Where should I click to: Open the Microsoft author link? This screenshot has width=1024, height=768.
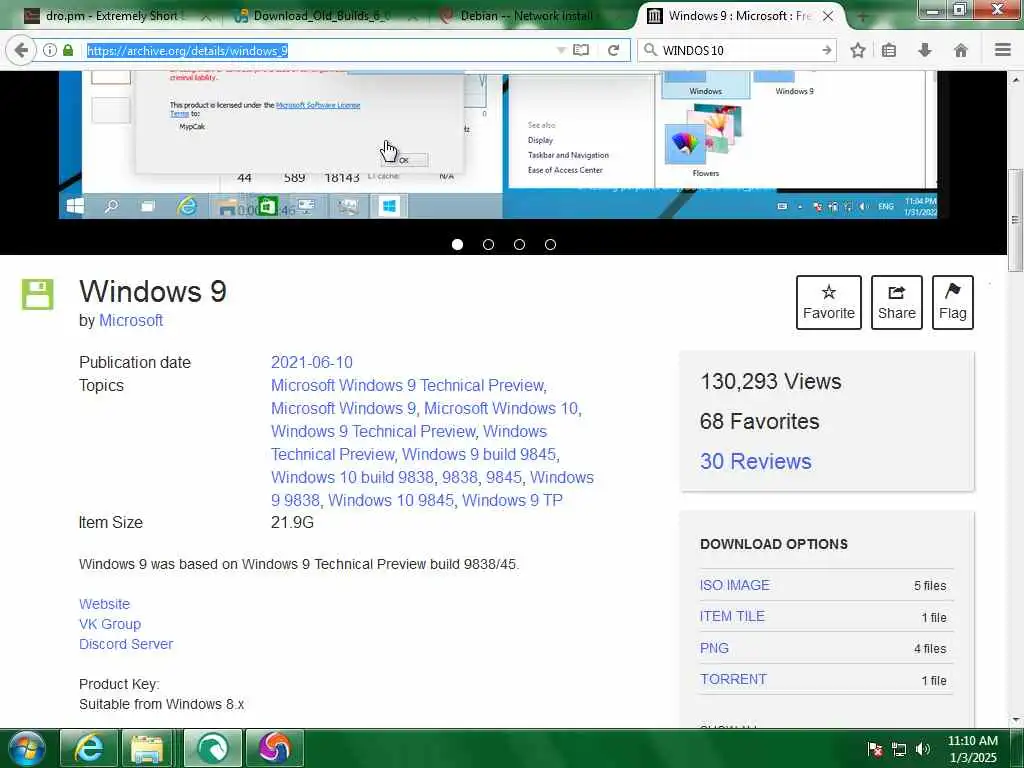(131, 321)
